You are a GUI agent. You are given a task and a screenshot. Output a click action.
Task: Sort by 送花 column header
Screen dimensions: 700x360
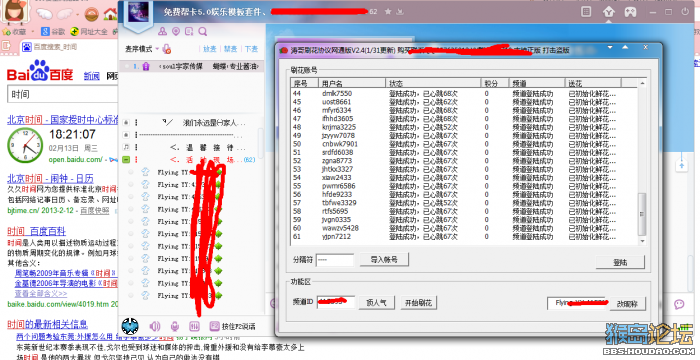[x=593, y=83]
